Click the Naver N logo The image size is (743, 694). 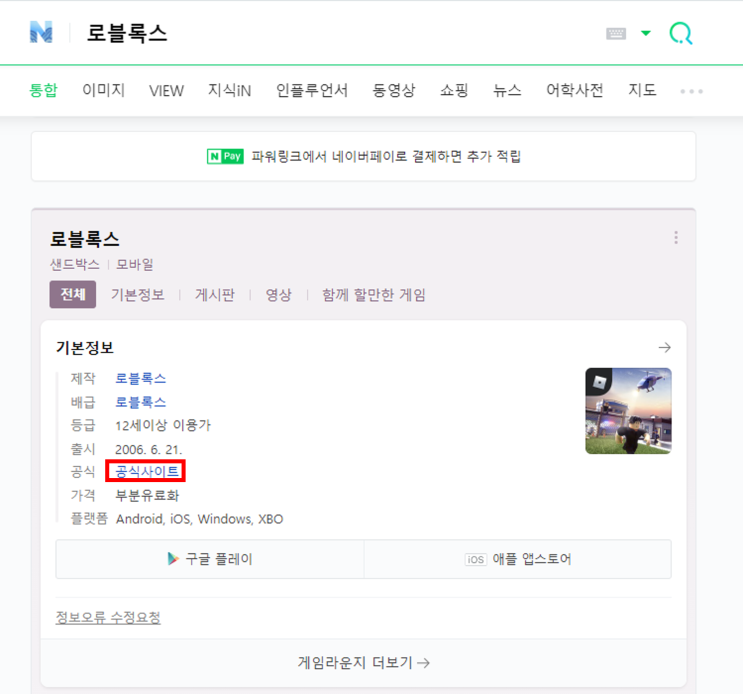[x=41, y=32]
